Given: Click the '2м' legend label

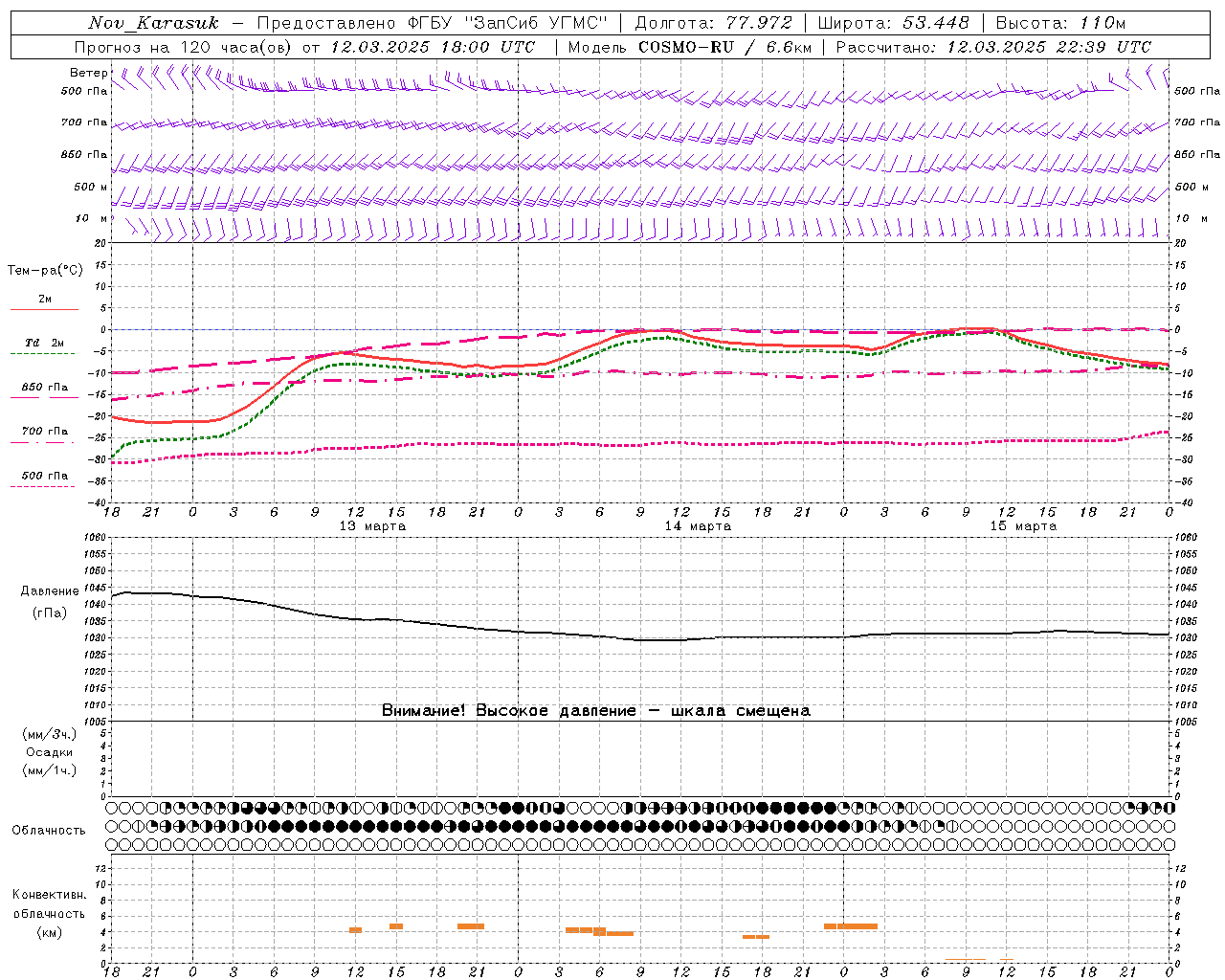Looking at the screenshot, I should pyautogui.click(x=45, y=300).
